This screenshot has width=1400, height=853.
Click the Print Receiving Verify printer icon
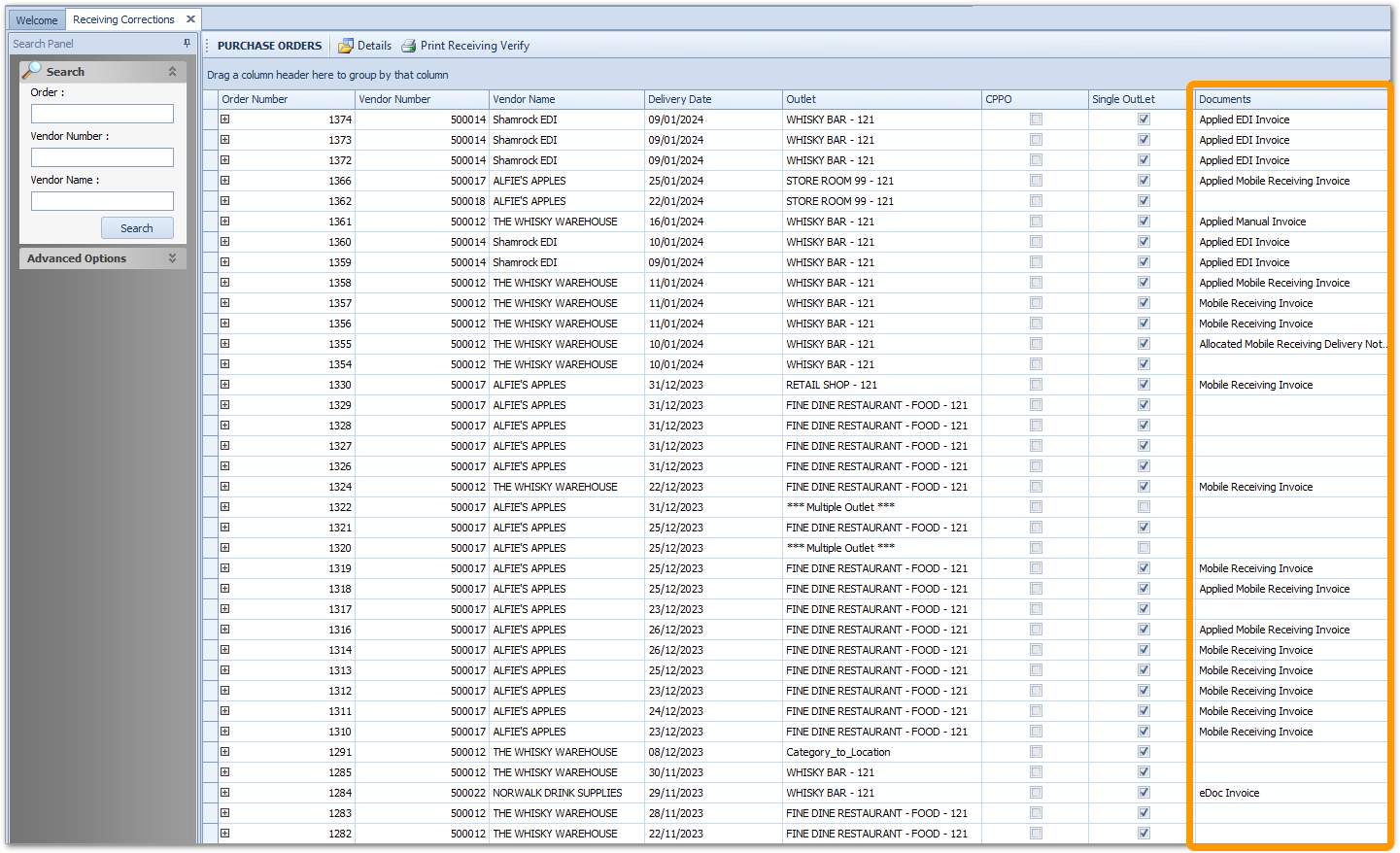[409, 45]
